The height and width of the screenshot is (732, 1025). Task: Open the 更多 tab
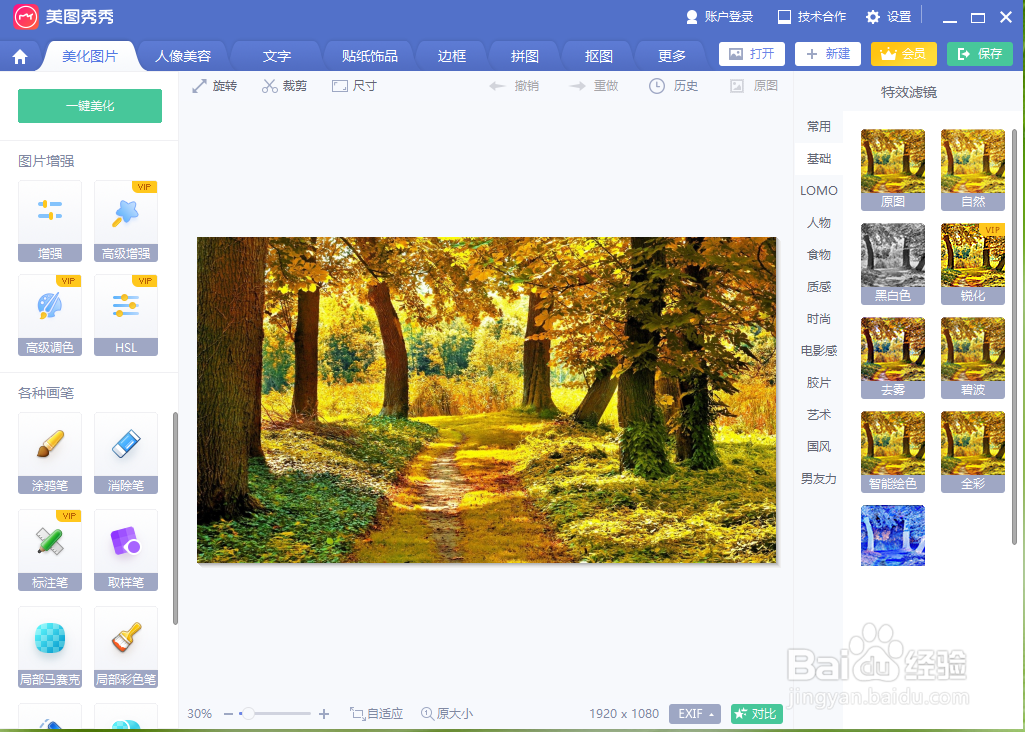click(672, 56)
